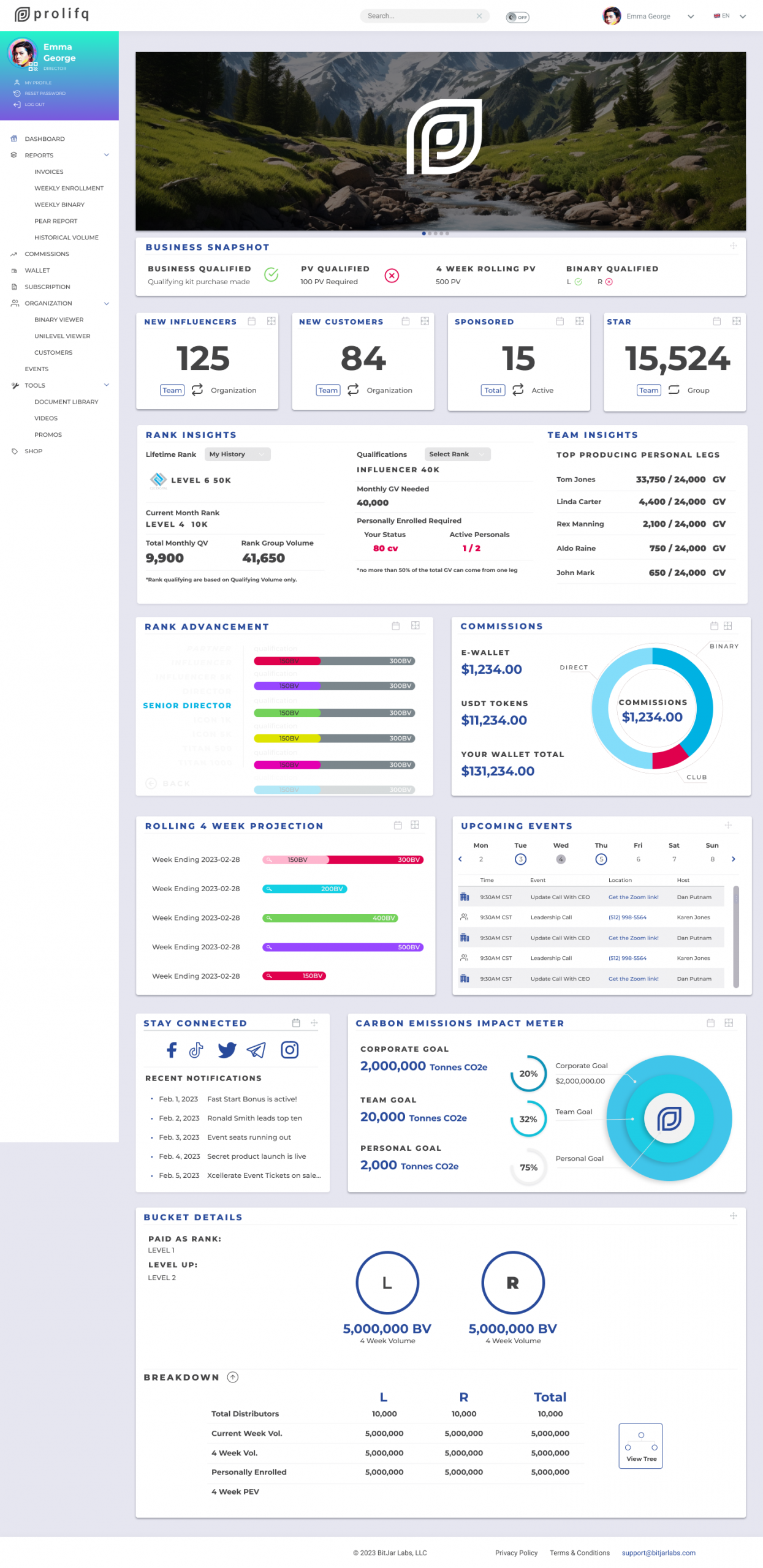The height and width of the screenshot is (1568, 763).
Task: Switch Sponsored card from Total to Active
Action: point(518,390)
